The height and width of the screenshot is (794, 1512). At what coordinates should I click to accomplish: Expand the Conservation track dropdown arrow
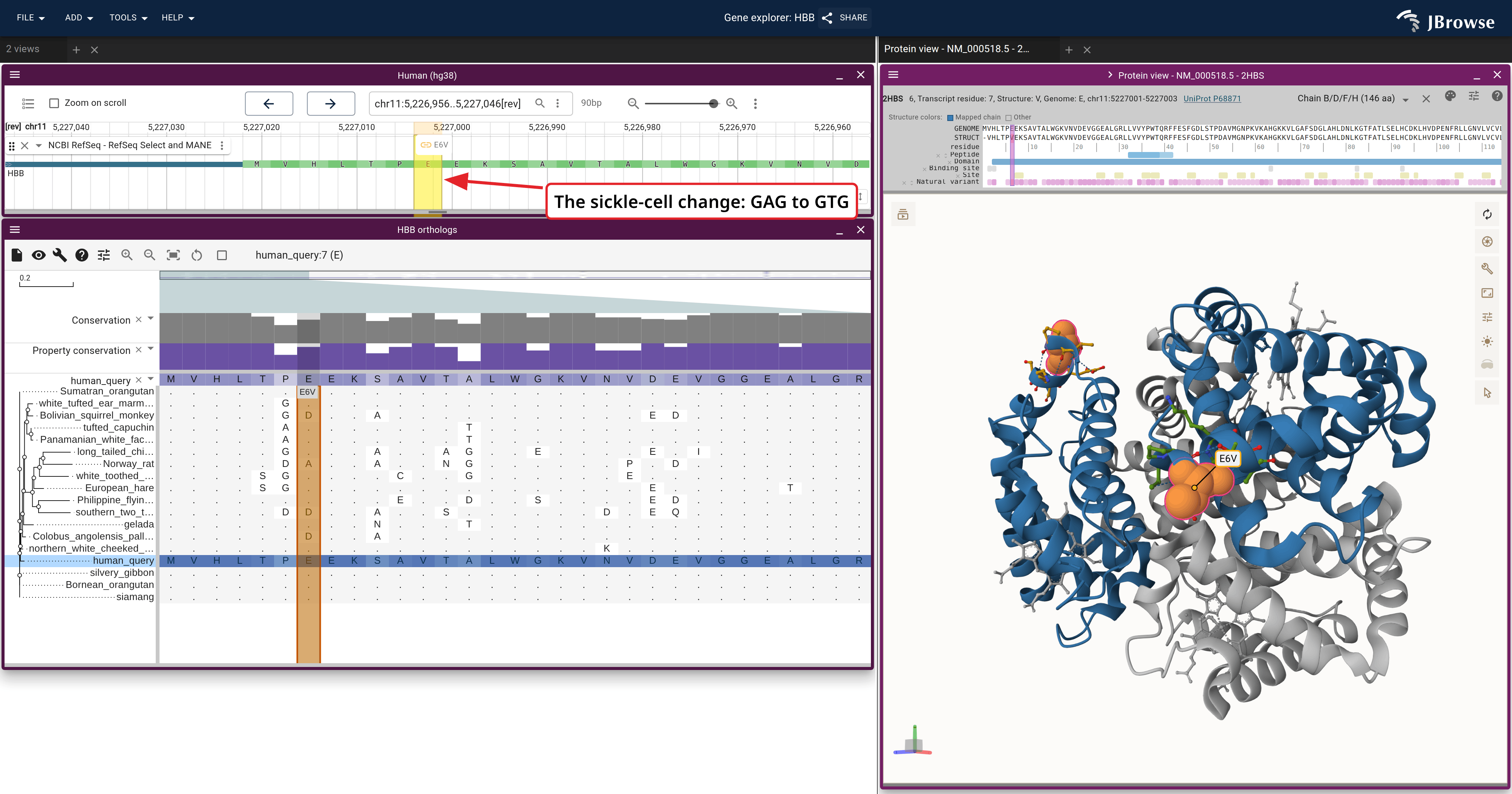coord(151,318)
